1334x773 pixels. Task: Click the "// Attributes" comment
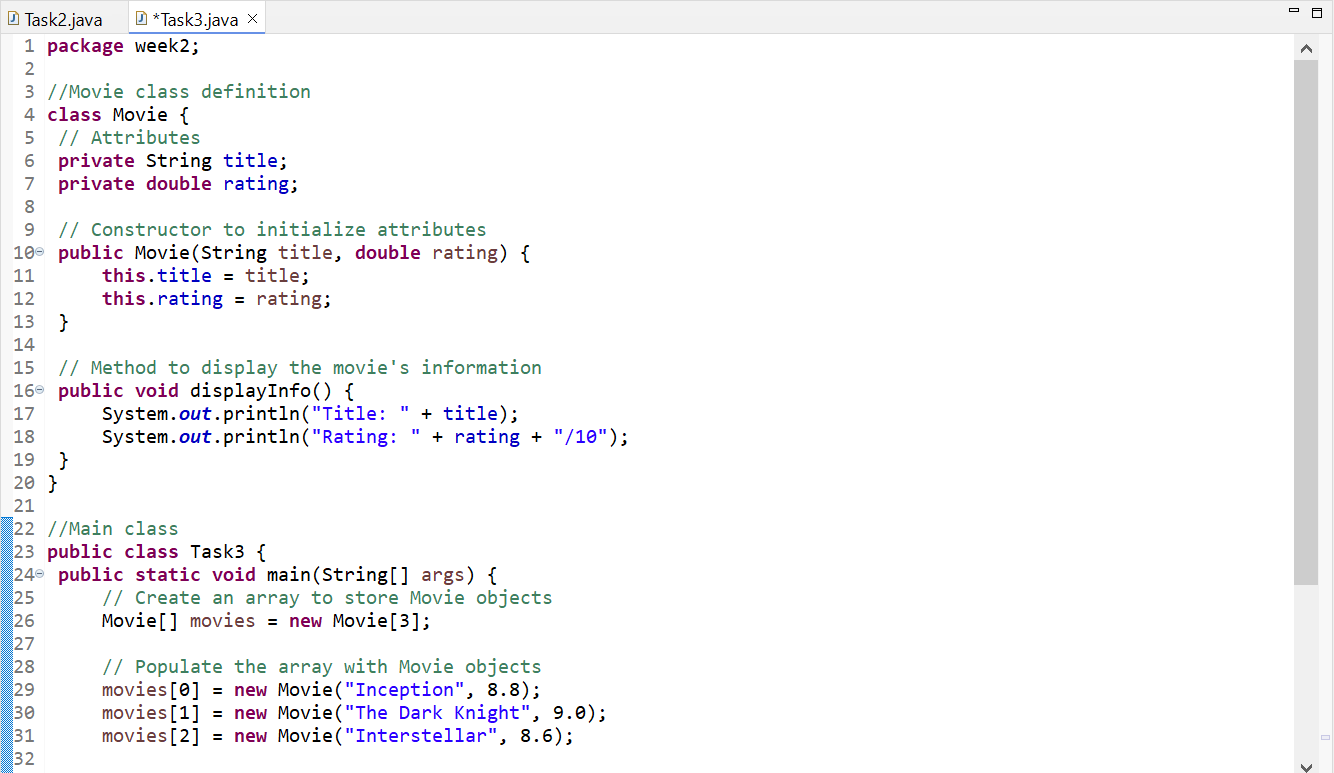coord(129,138)
